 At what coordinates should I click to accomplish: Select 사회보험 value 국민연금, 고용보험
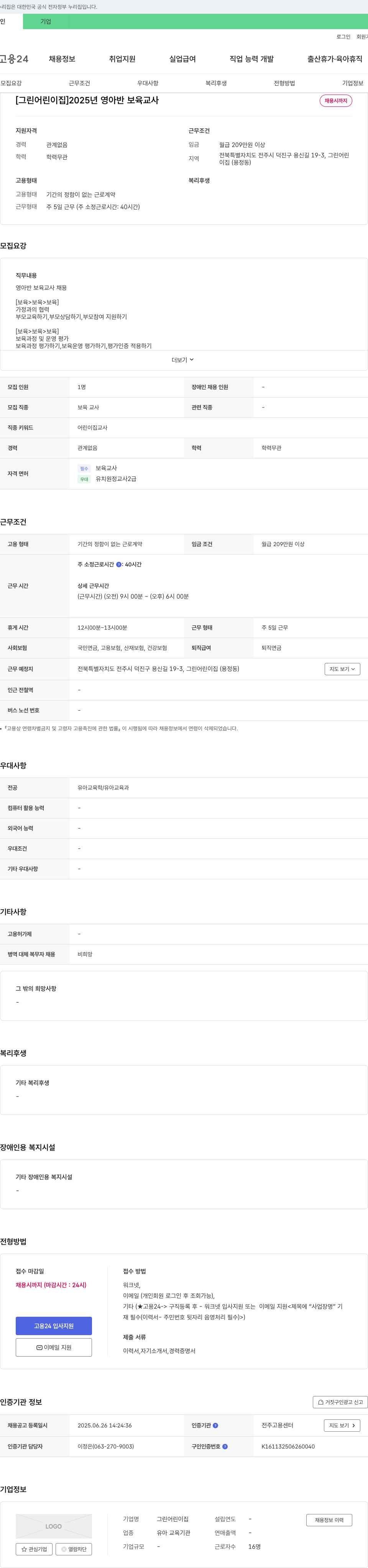click(122, 648)
